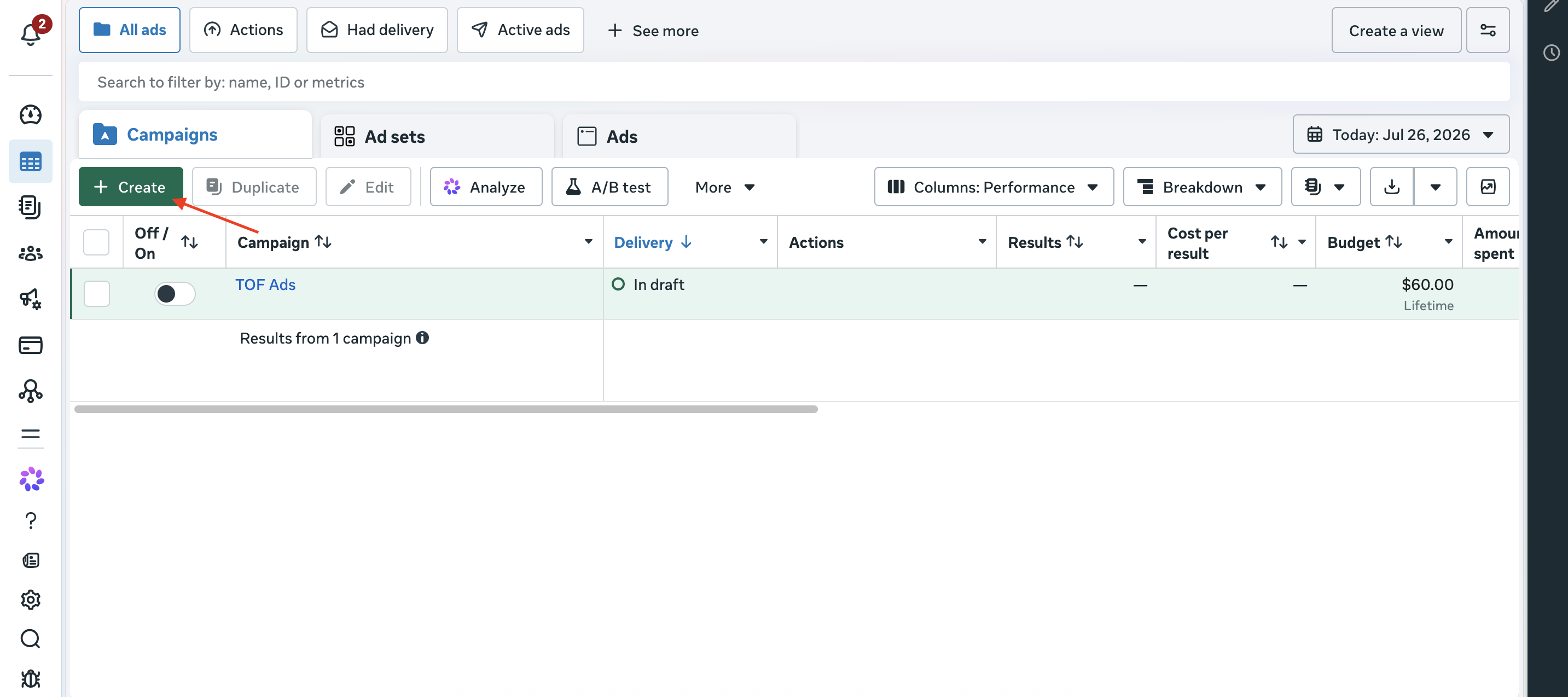Click the horizontal table scrollbar
This screenshot has height=697, width=1568.
click(445, 410)
